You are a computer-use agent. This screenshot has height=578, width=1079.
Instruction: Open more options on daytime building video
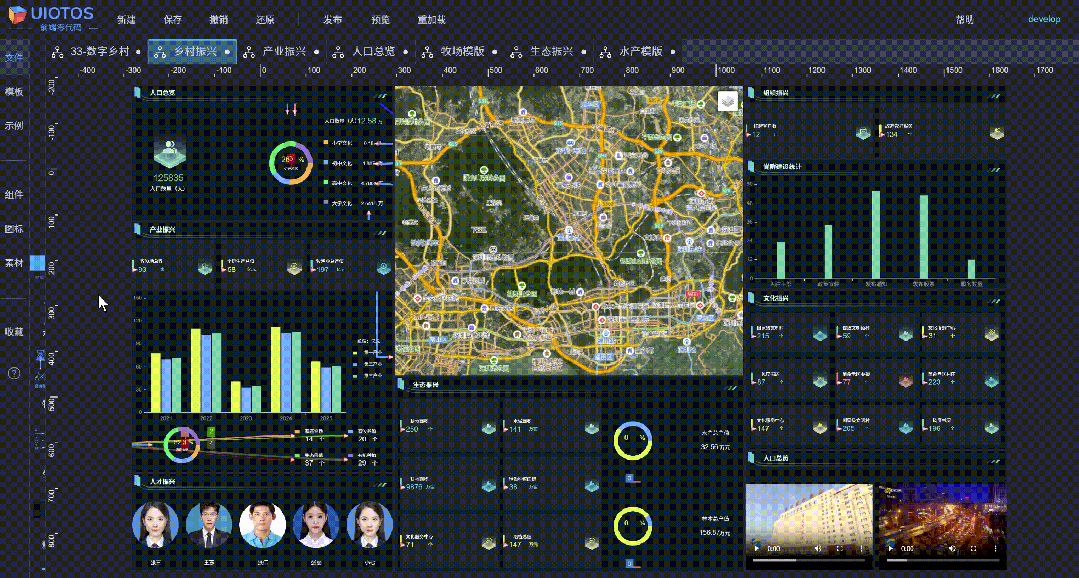pyautogui.click(x=862, y=549)
